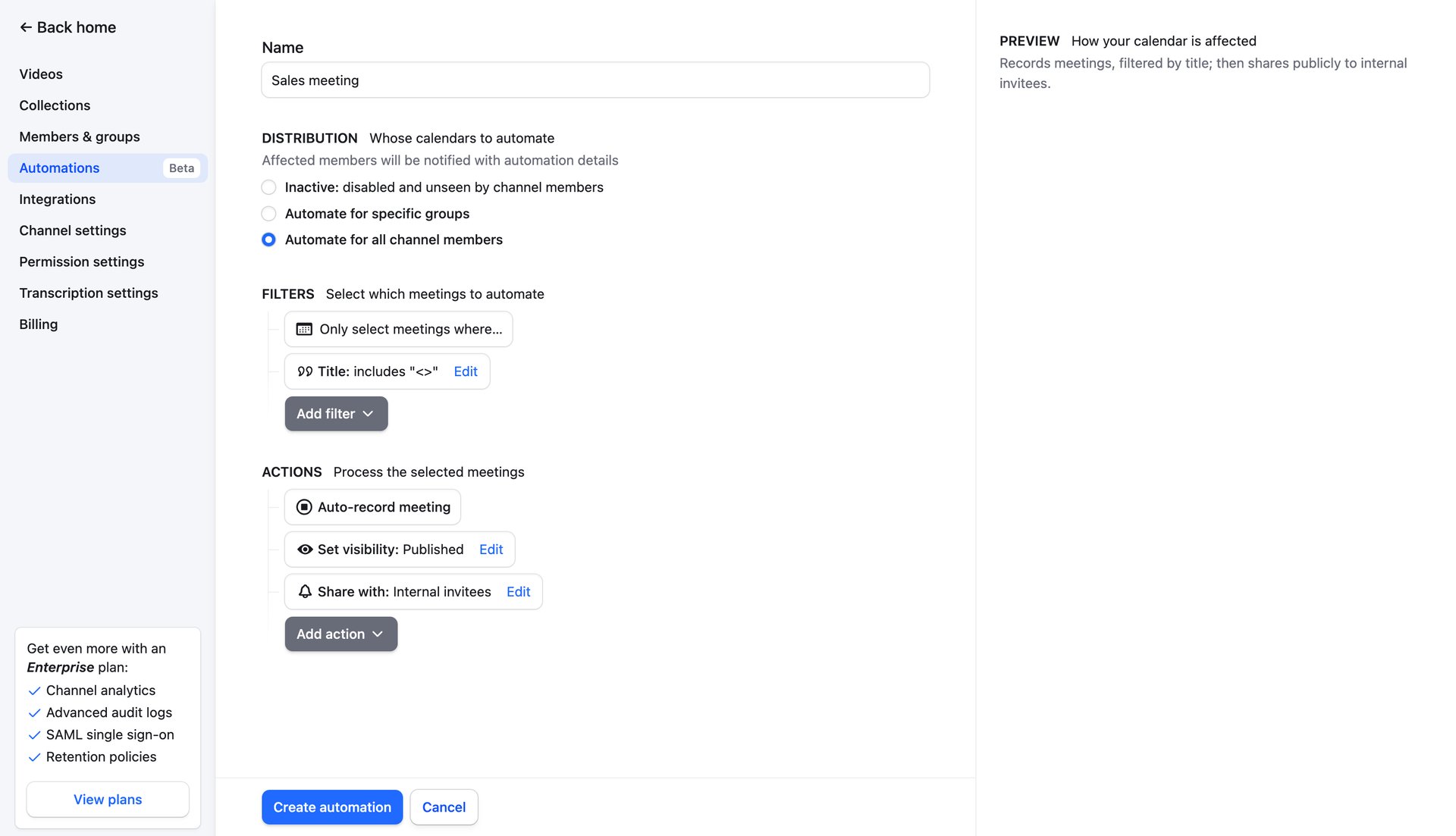
Task: Click the back arrow to return home
Action: tap(26, 27)
